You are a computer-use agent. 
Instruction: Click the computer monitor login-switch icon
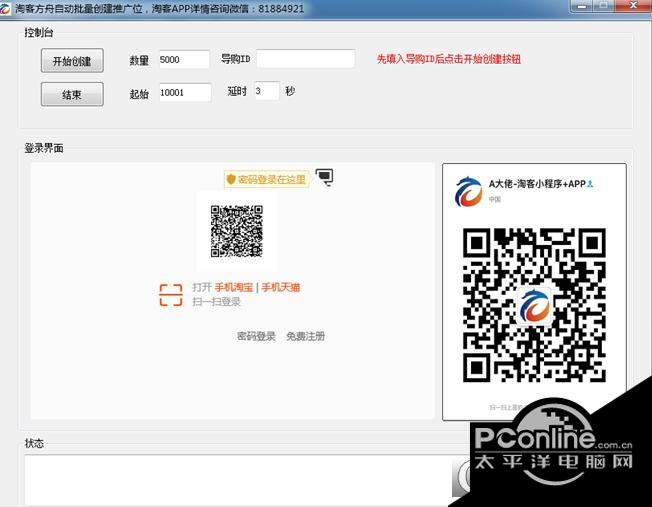(x=324, y=177)
